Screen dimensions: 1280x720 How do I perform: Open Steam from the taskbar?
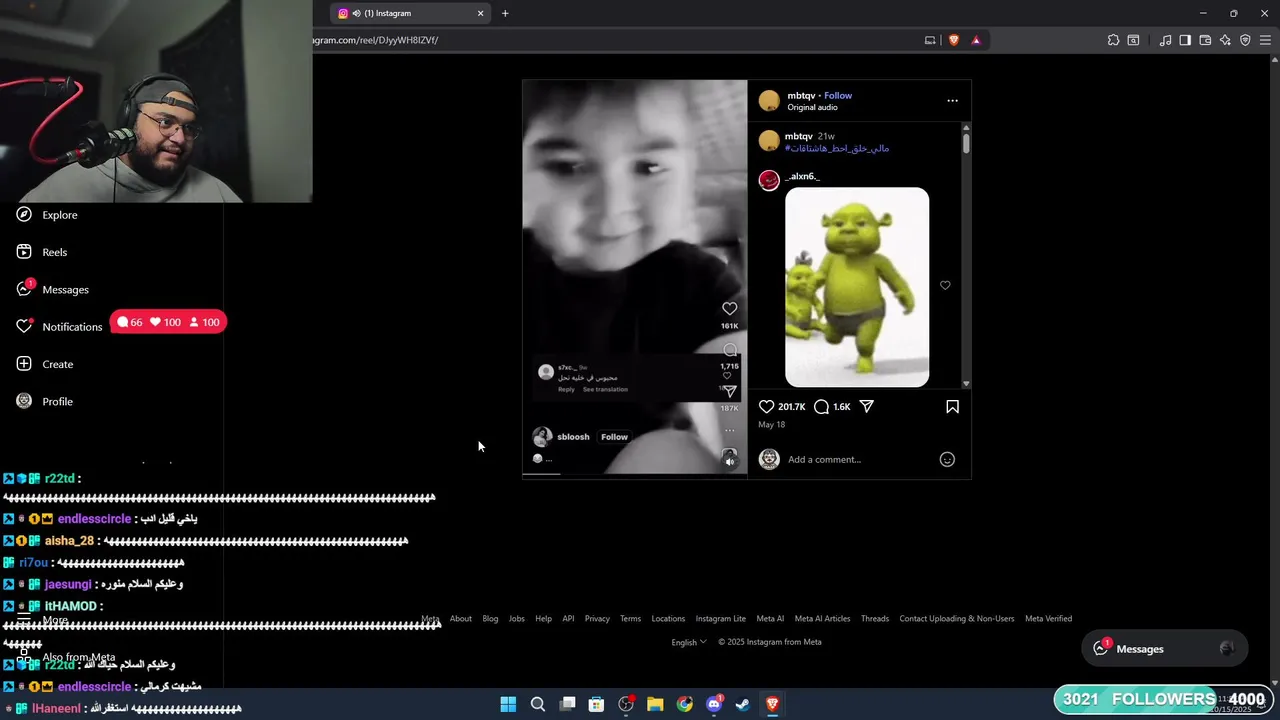click(x=743, y=704)
